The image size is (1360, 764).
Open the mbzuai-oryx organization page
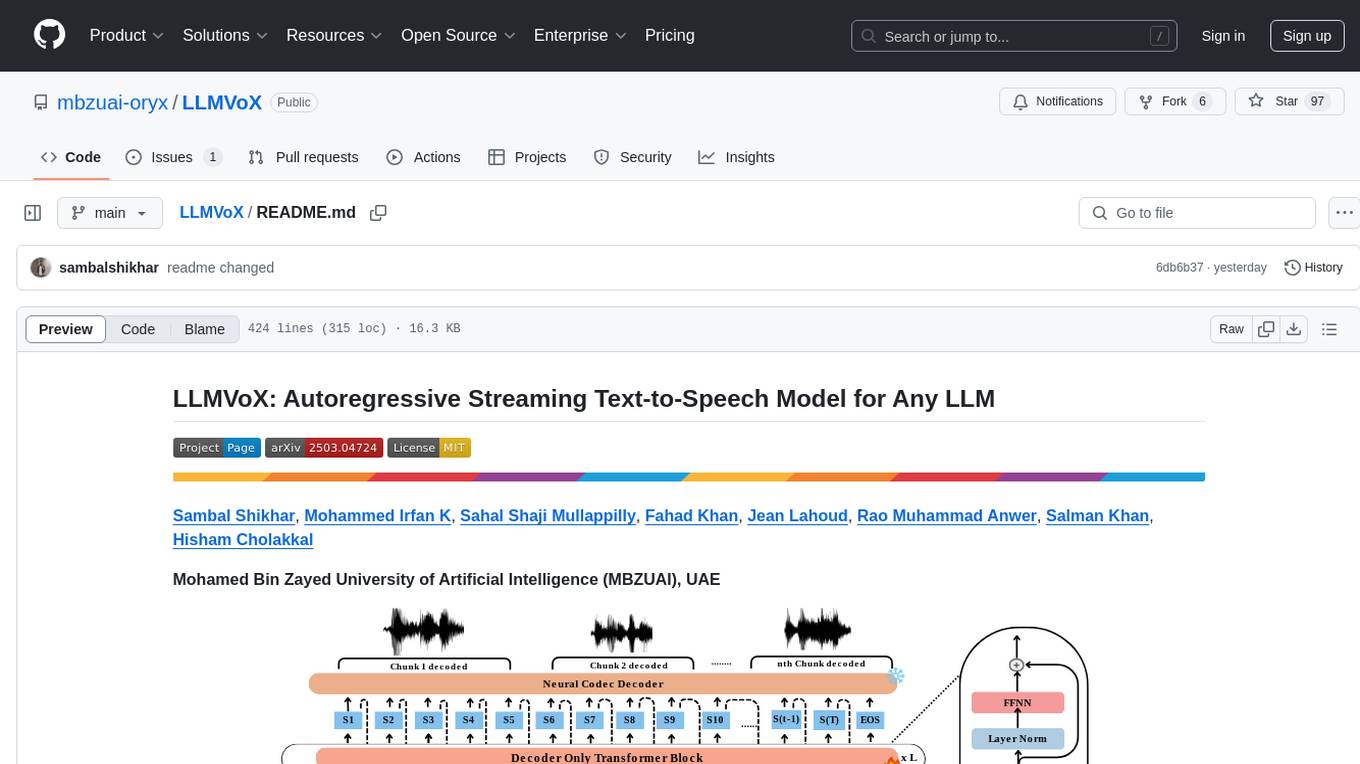113,102
